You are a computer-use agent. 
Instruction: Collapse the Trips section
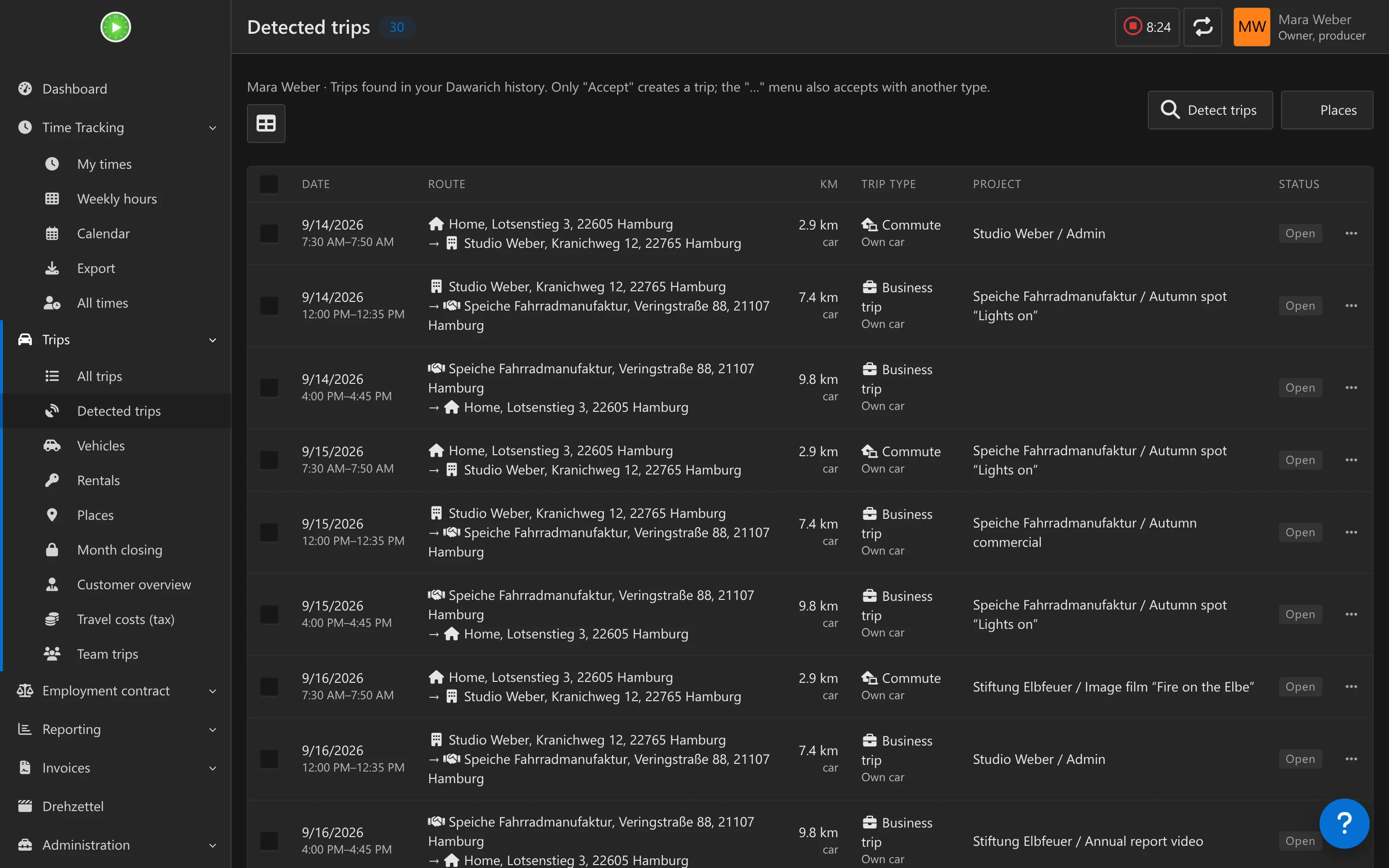tap(115, 340)
